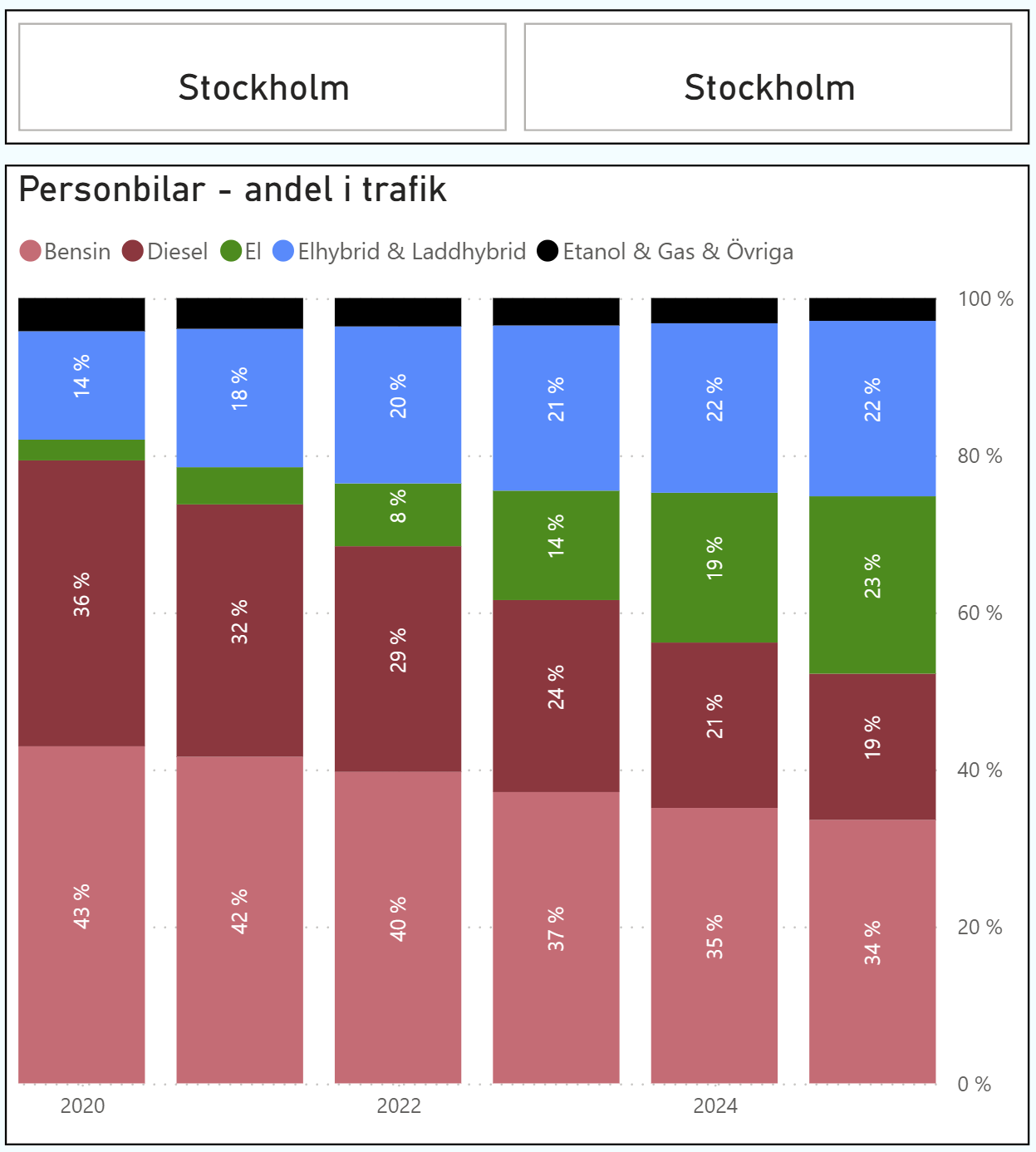1036x1152 pixels.
Task: Click the 40 % Bensin segment in 2022
Action: point(398,927)
